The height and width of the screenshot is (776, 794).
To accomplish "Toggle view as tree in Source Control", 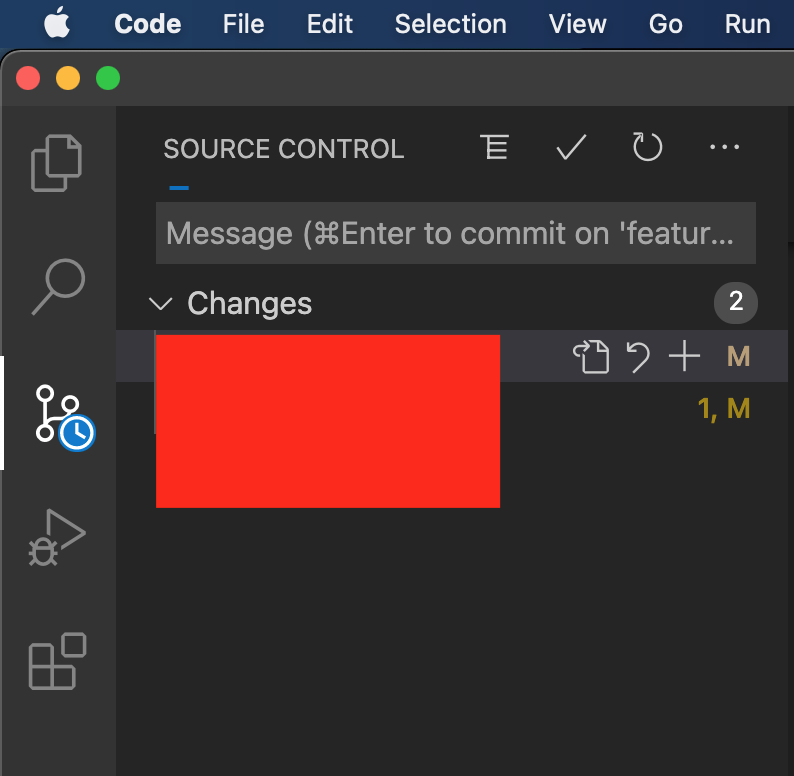I will tap(494, 147).
